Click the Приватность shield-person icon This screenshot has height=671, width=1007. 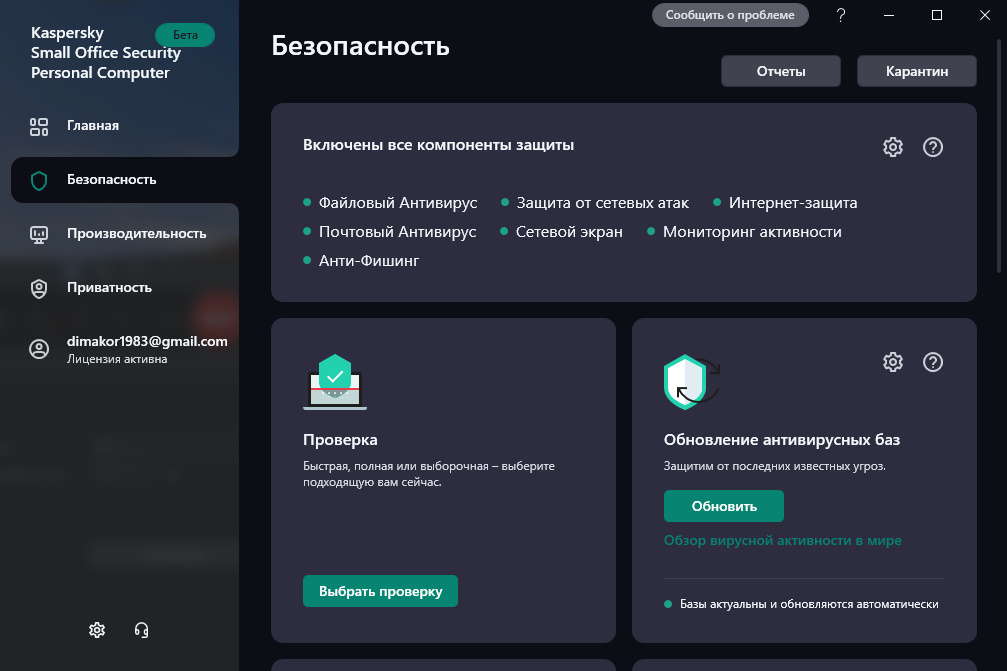coord(39,288)
